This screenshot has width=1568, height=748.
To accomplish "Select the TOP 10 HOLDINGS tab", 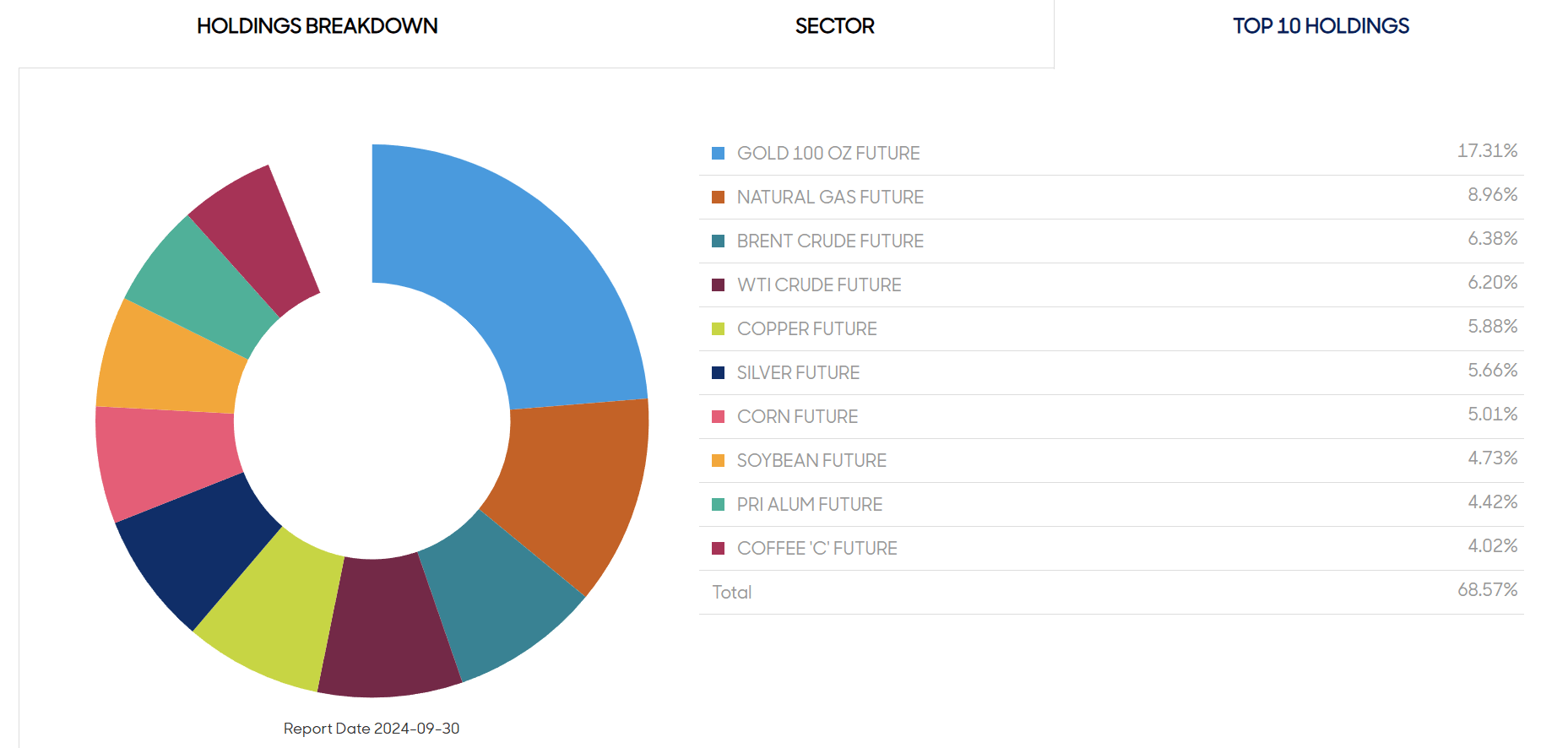I will [1320, 25].
